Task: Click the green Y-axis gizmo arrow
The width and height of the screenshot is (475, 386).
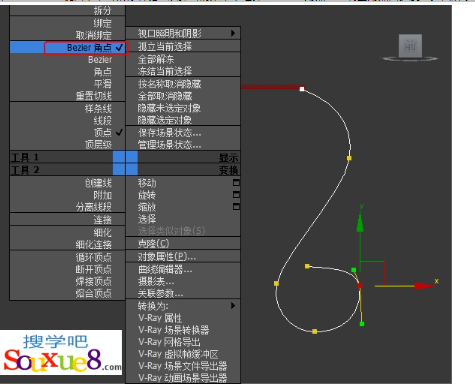Action: (x=360, y=223)
